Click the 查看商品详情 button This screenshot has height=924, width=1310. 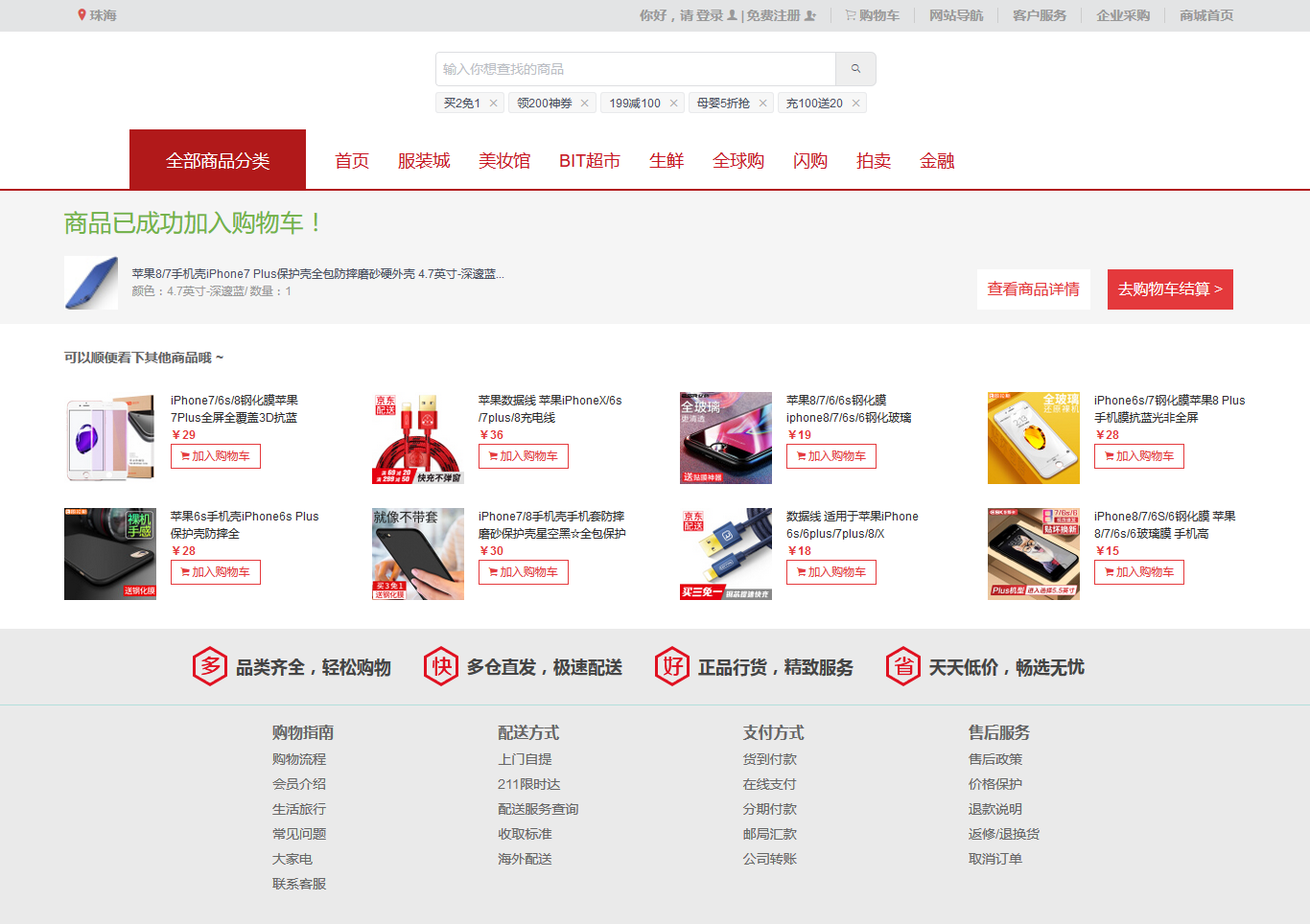[x=1034, y=289]
